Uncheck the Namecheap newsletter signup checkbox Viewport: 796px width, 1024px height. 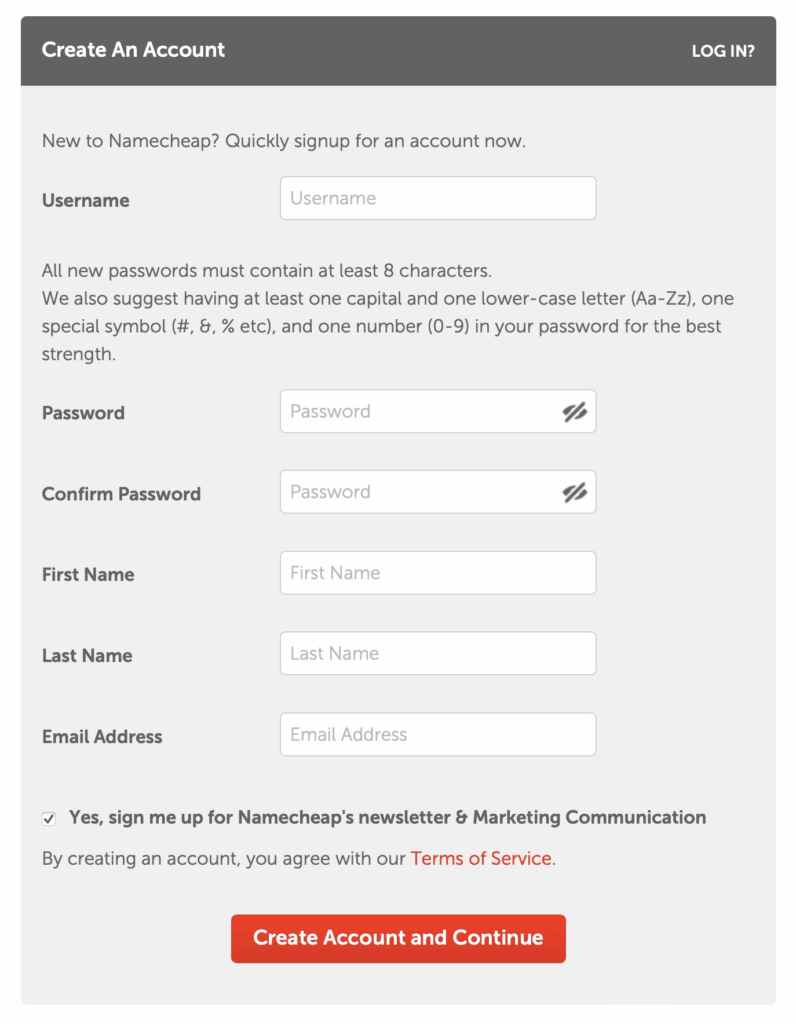point(49,819)
